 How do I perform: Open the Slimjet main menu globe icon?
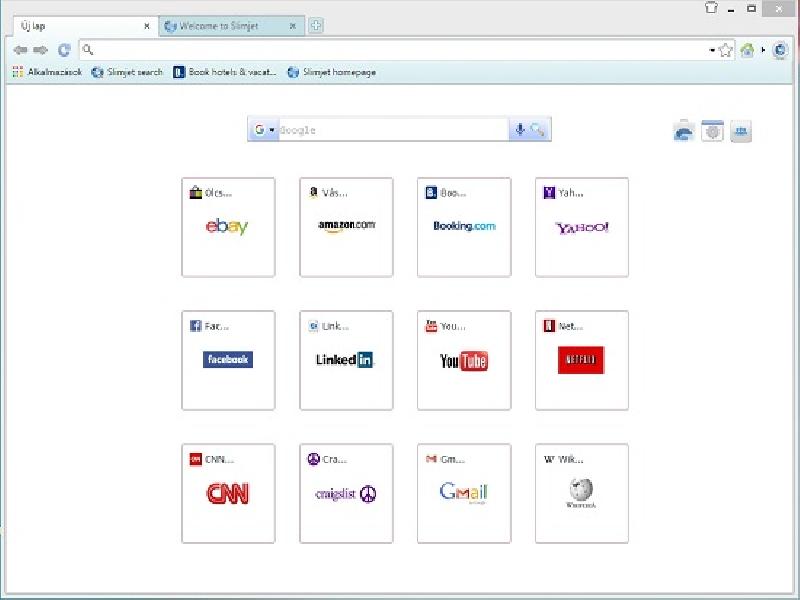[x=780, y=50]
